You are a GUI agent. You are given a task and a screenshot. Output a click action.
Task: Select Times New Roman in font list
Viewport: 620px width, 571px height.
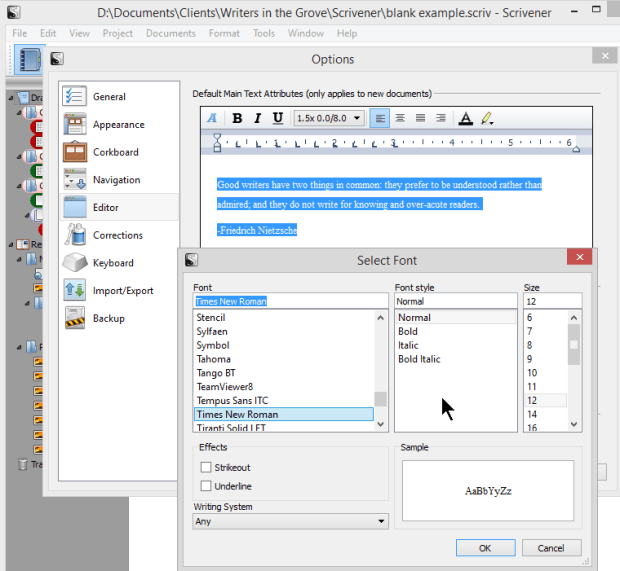(284, 414)
